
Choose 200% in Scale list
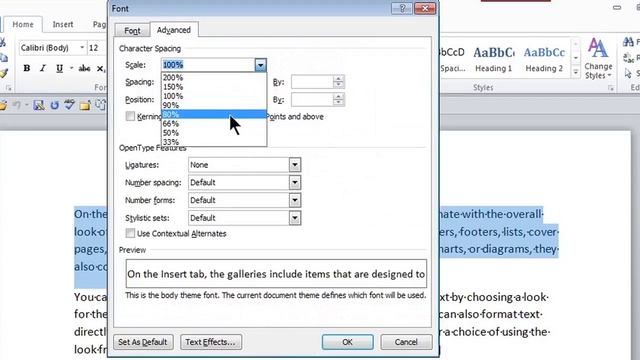tap(214, 78)
